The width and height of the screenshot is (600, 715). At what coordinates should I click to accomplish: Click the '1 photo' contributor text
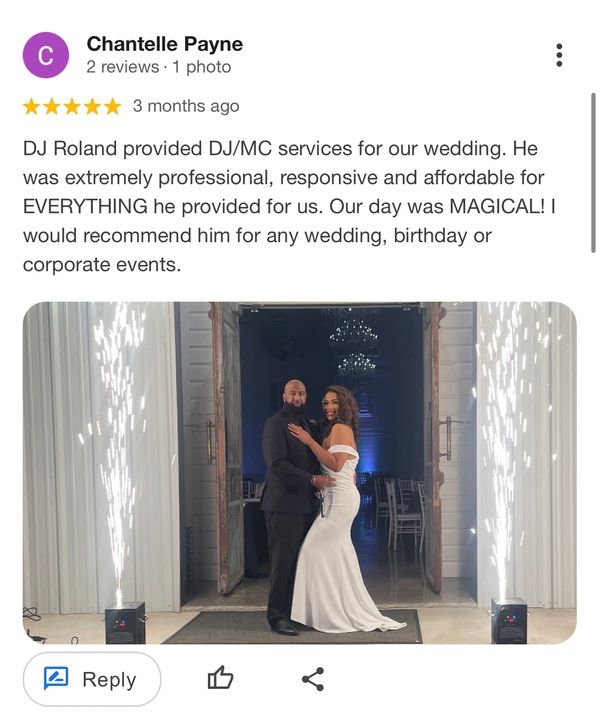pyautogui.click(x=202, y=67)
